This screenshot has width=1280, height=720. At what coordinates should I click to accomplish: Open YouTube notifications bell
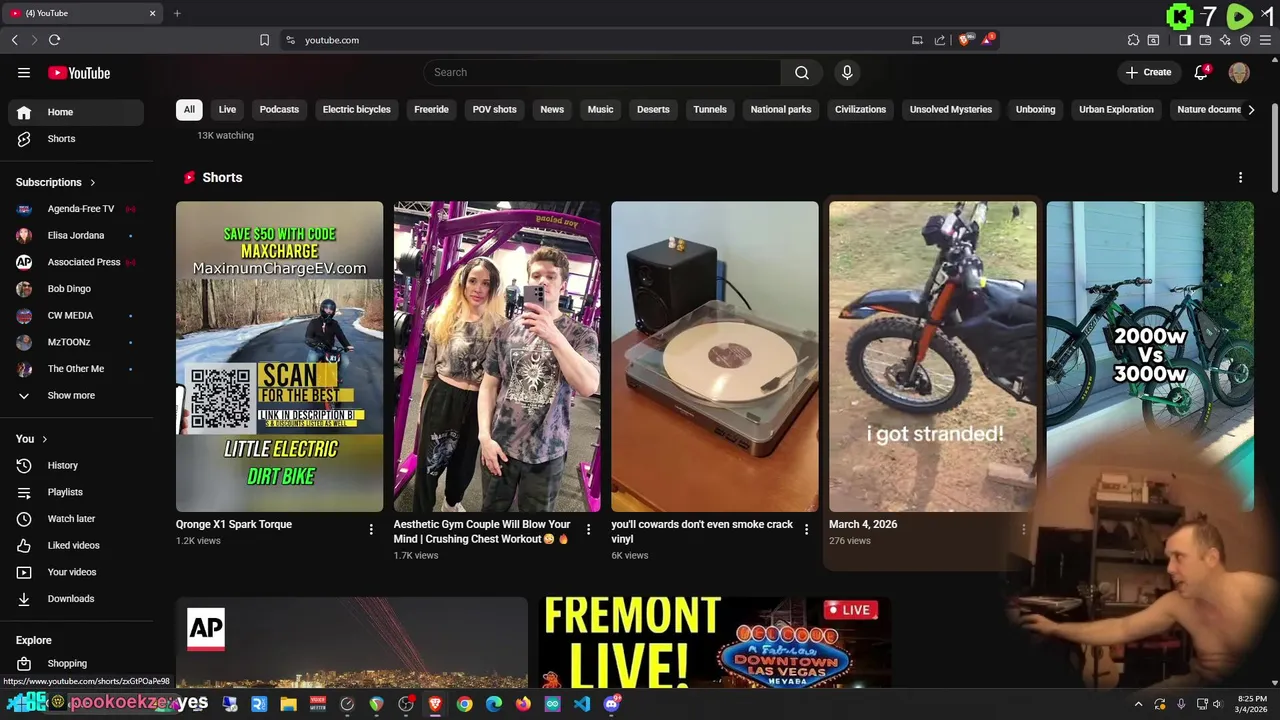(1202, 72)
